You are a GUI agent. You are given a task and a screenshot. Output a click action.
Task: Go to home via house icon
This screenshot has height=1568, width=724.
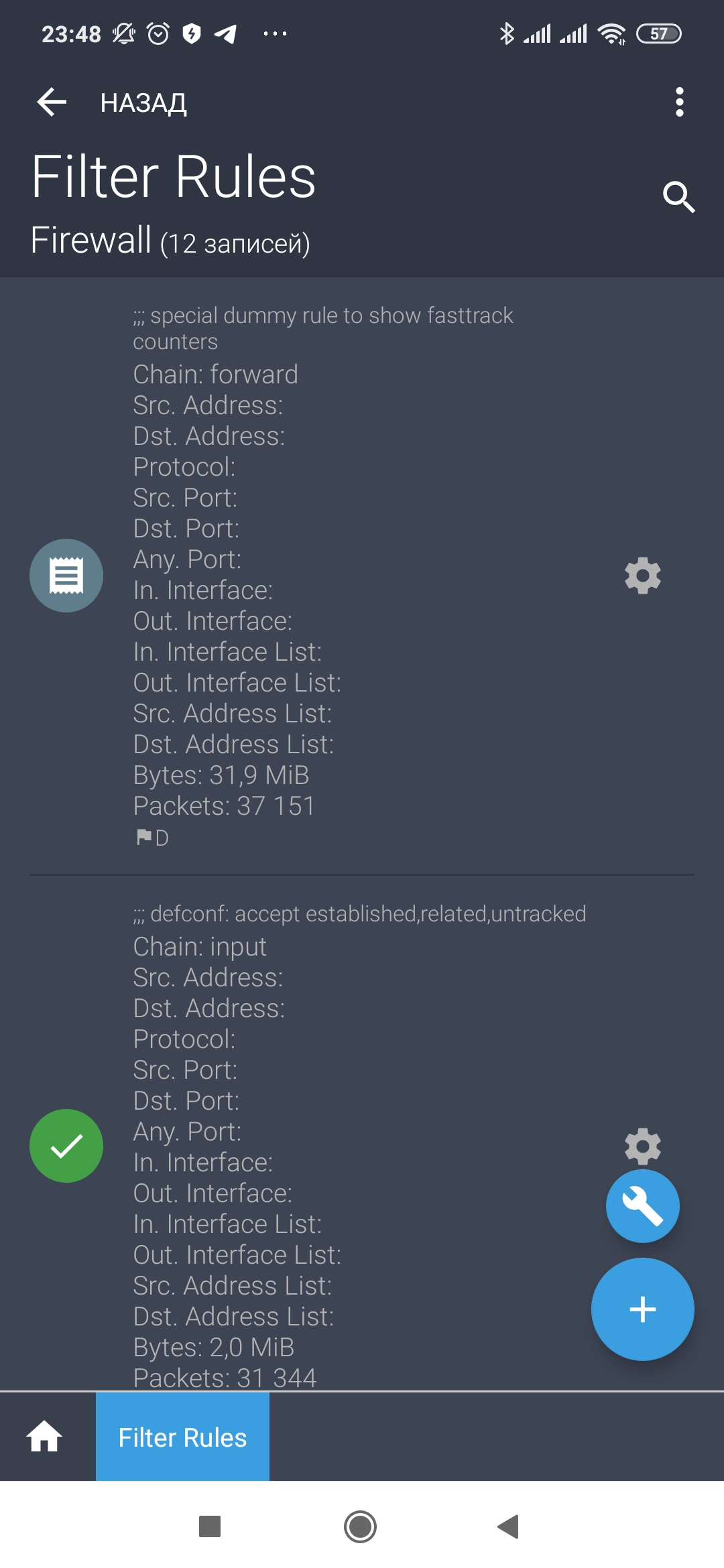44,1437
